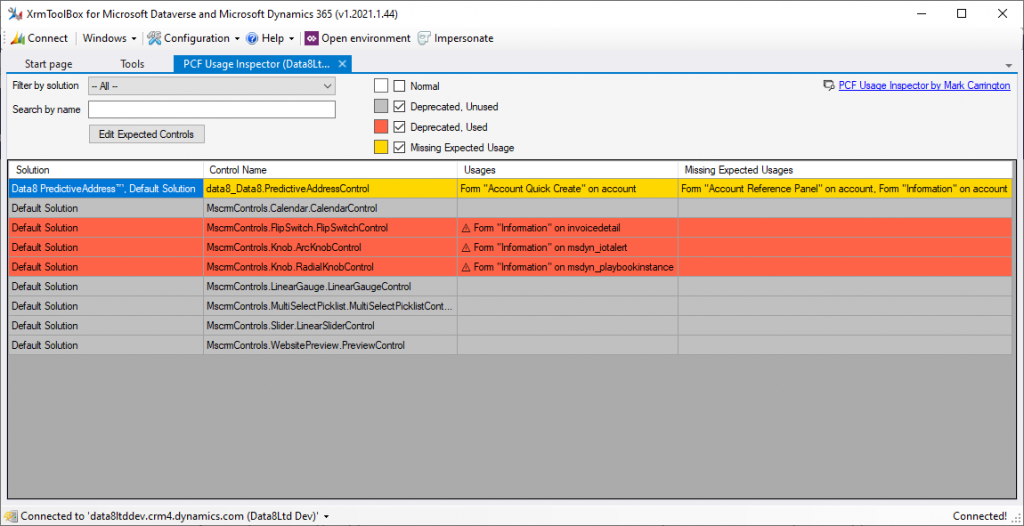Click the Configuration wrench icon
This screenshot has width=1024, height=526.
click(155, 38)
